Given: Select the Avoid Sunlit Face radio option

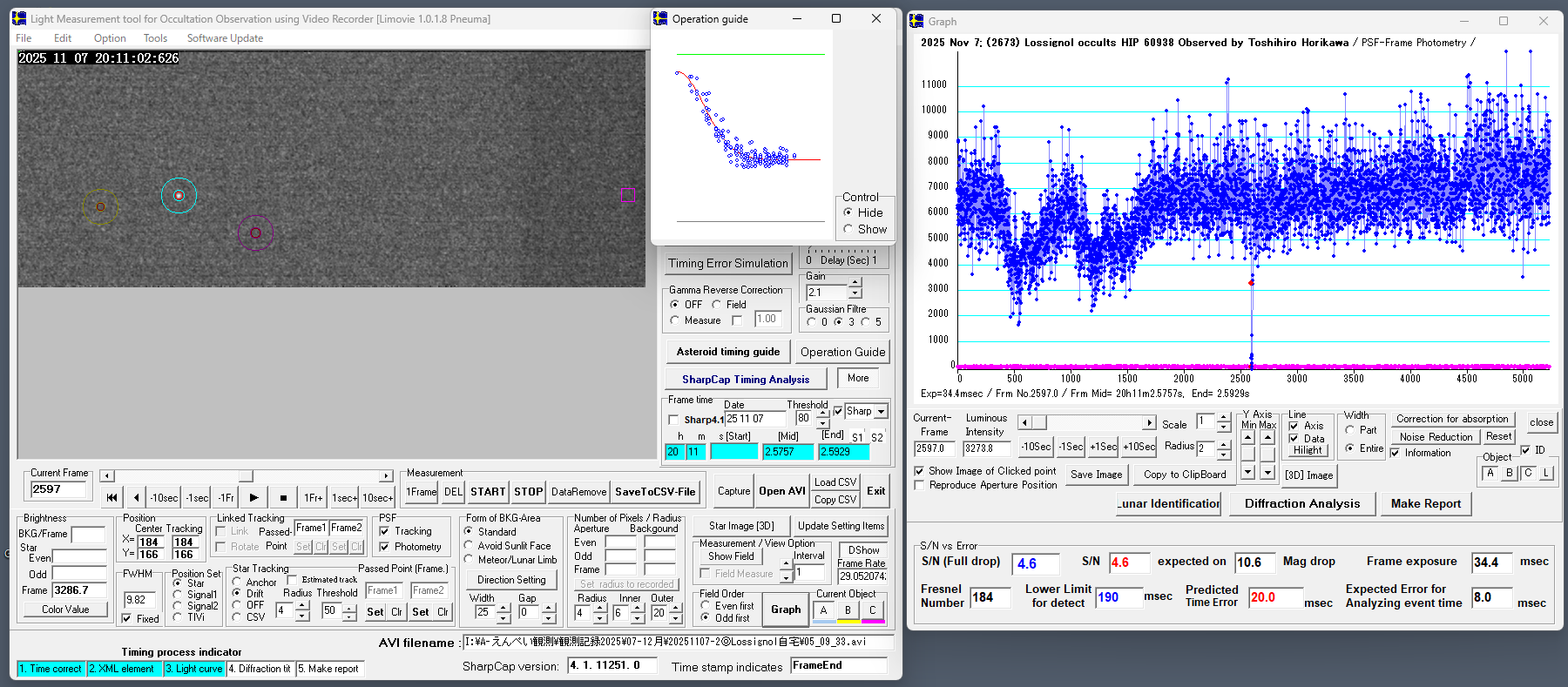Looking at the screenshot, I should click(469, 546).
